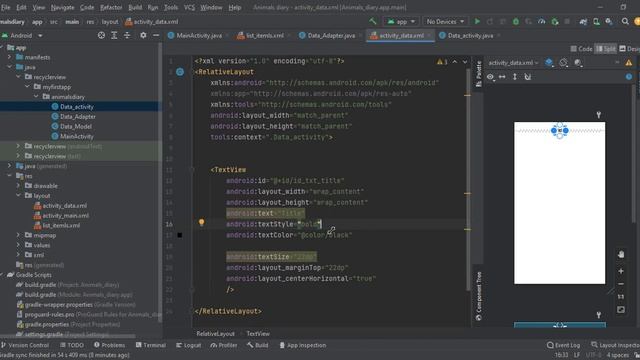Click the View Options eye icon
The image size is (640, 360).
coord(490,77)
